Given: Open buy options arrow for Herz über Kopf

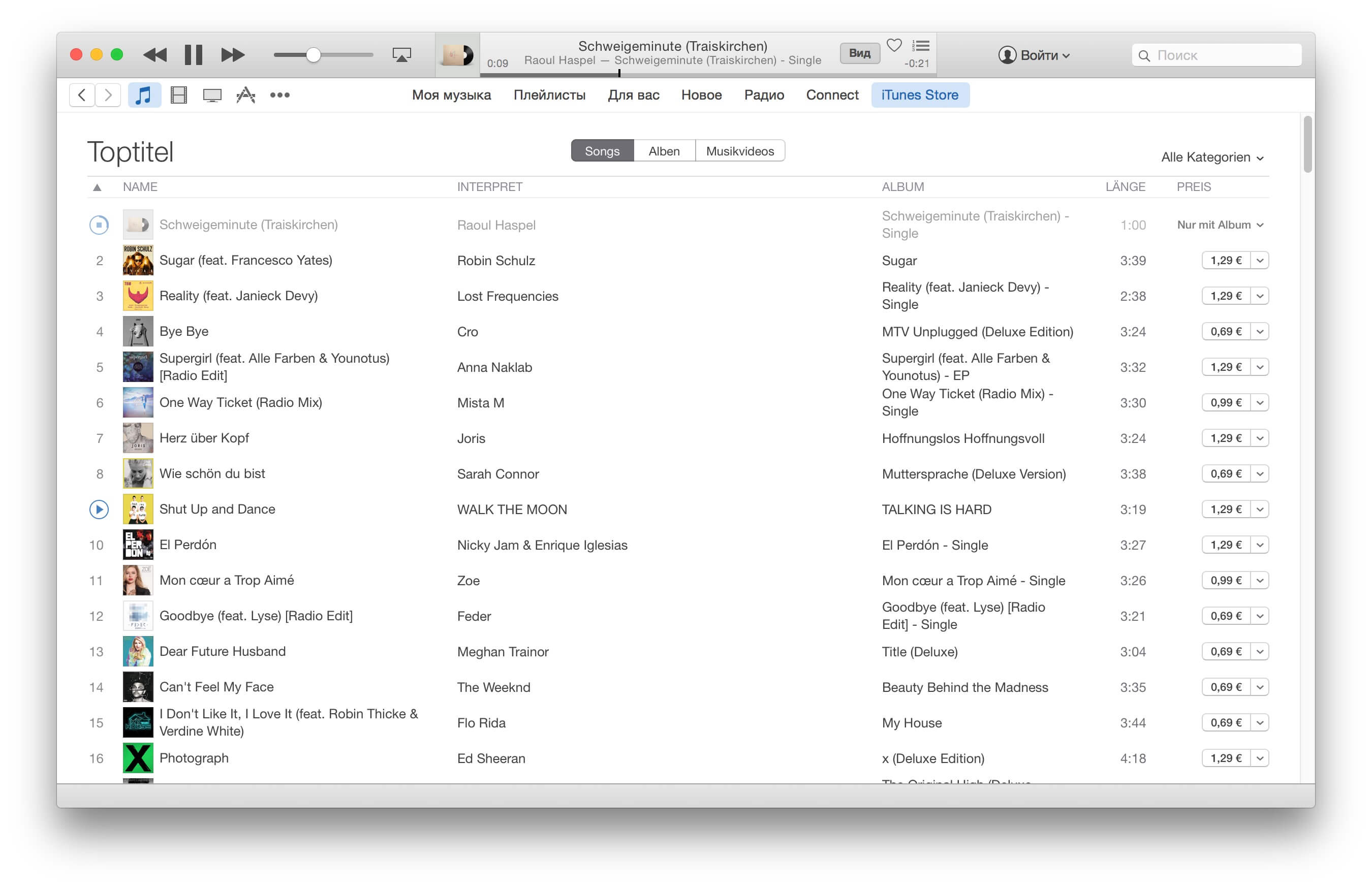Looking at the screenshot, I should (x=1260, y=438).
